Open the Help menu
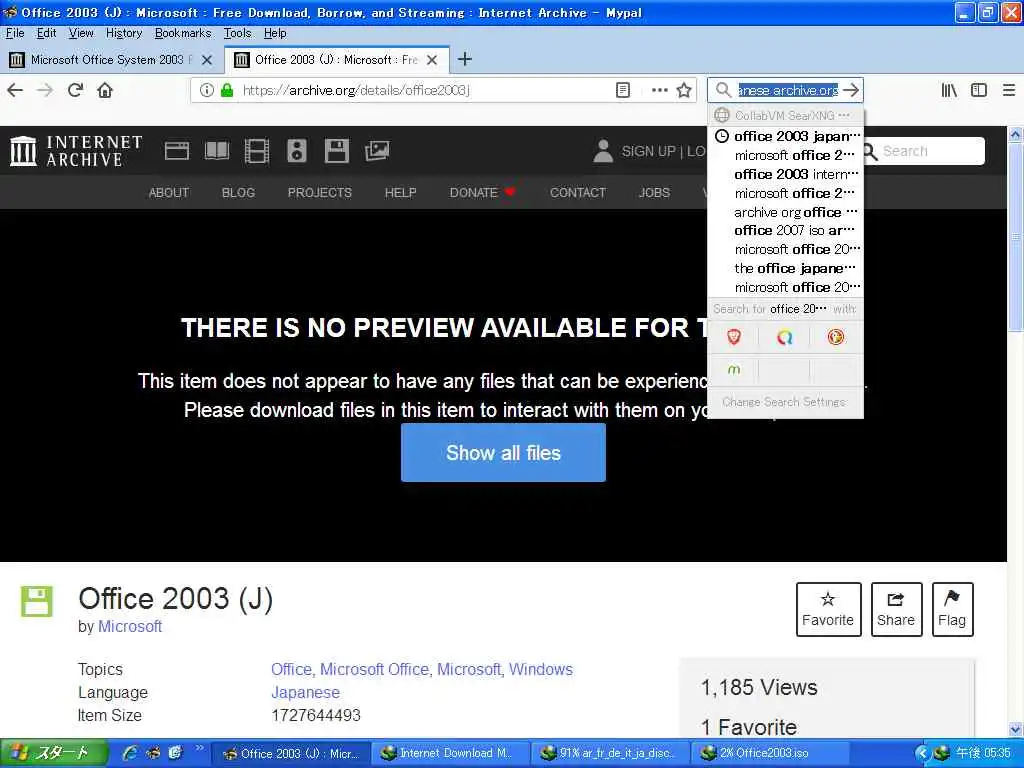The width and height of the screenshot is (1024, 768). (x=275, y=33)
